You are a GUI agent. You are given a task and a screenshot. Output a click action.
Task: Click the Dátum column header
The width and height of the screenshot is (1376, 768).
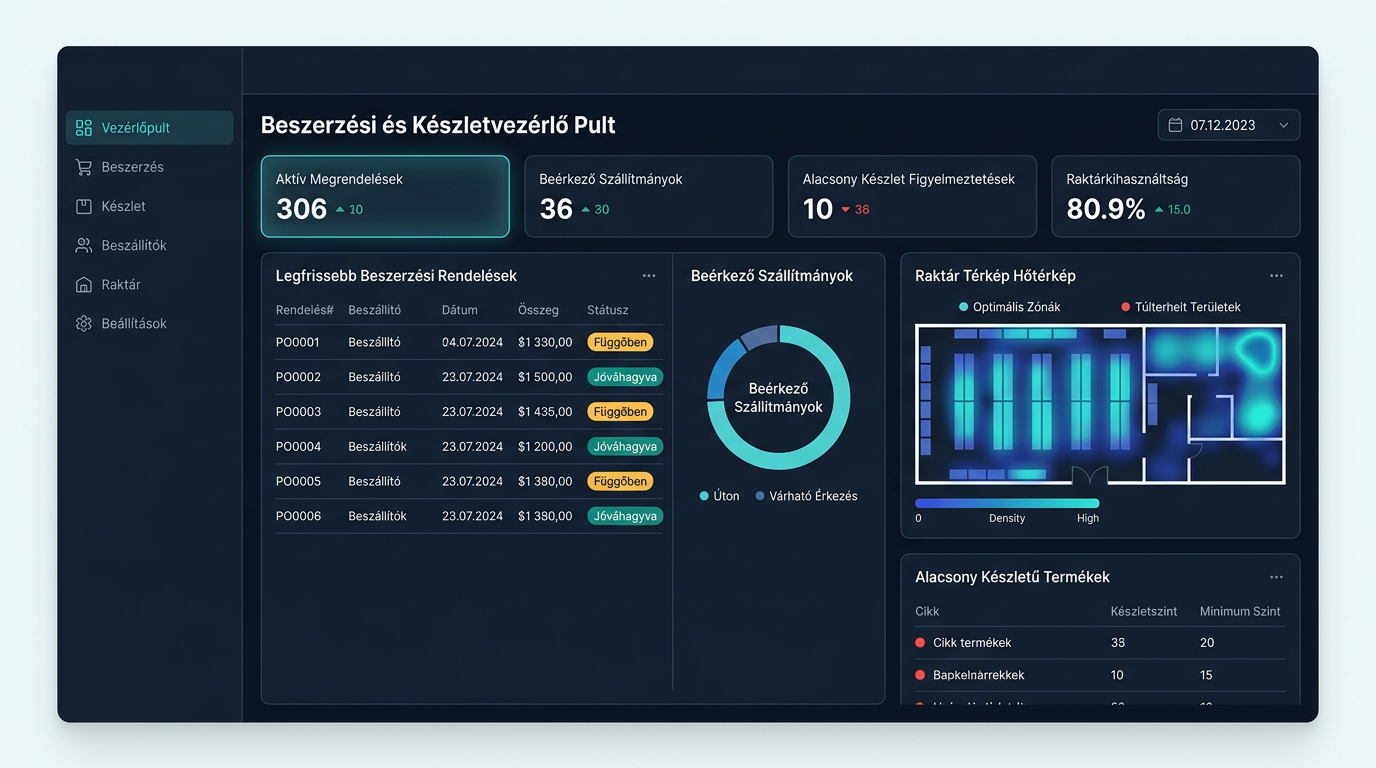[x=460, y=310]
